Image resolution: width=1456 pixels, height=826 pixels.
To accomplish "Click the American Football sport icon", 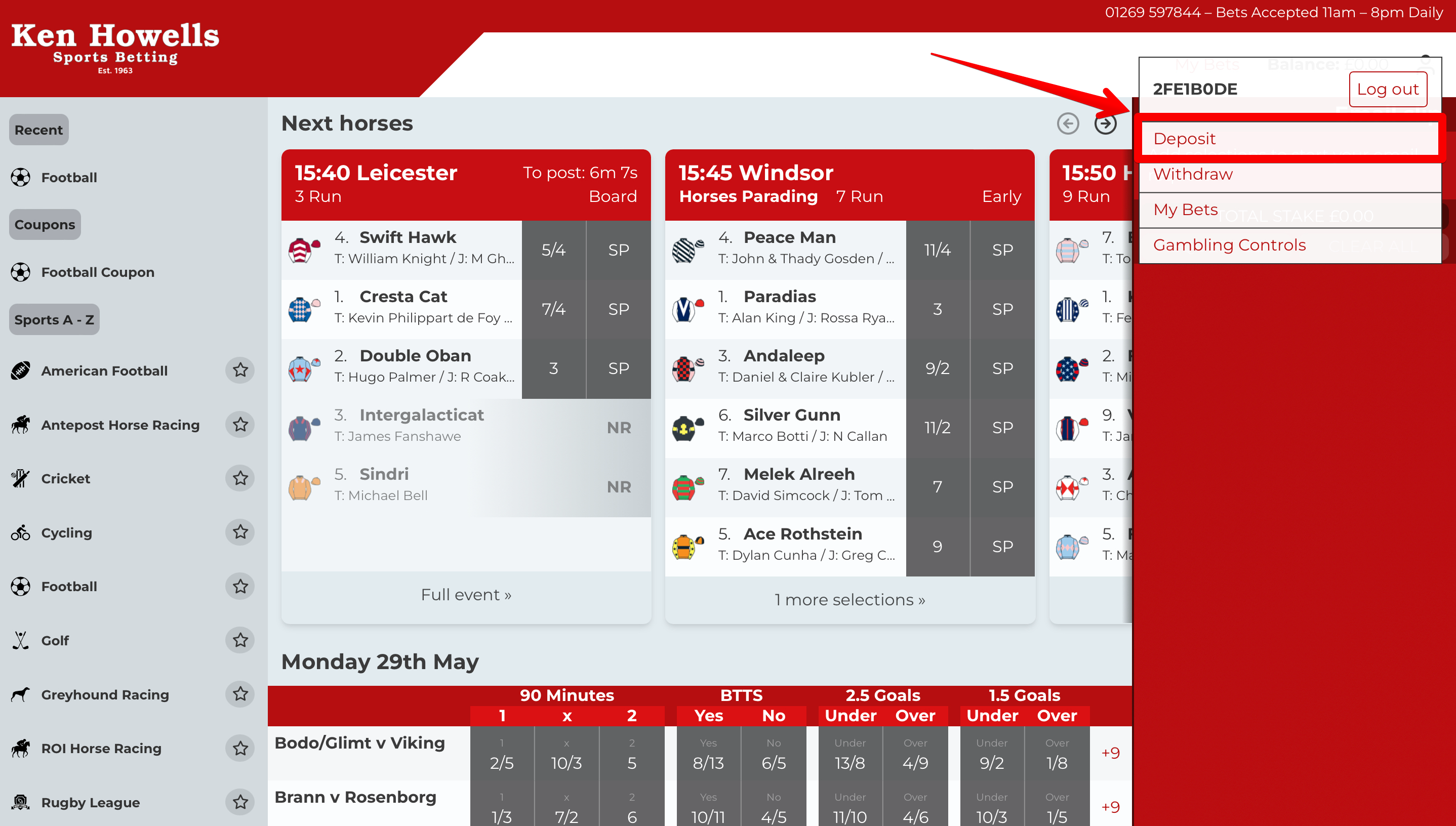I will [x=21, y=370].
